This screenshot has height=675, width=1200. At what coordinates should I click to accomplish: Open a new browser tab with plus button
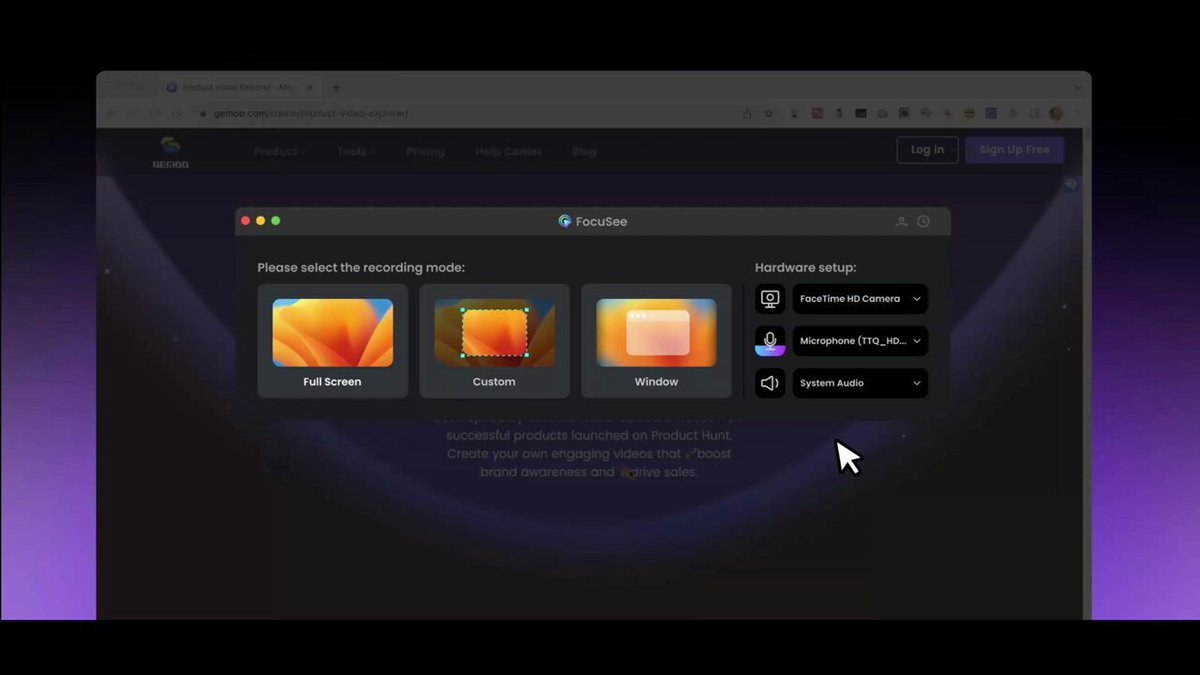336,88
